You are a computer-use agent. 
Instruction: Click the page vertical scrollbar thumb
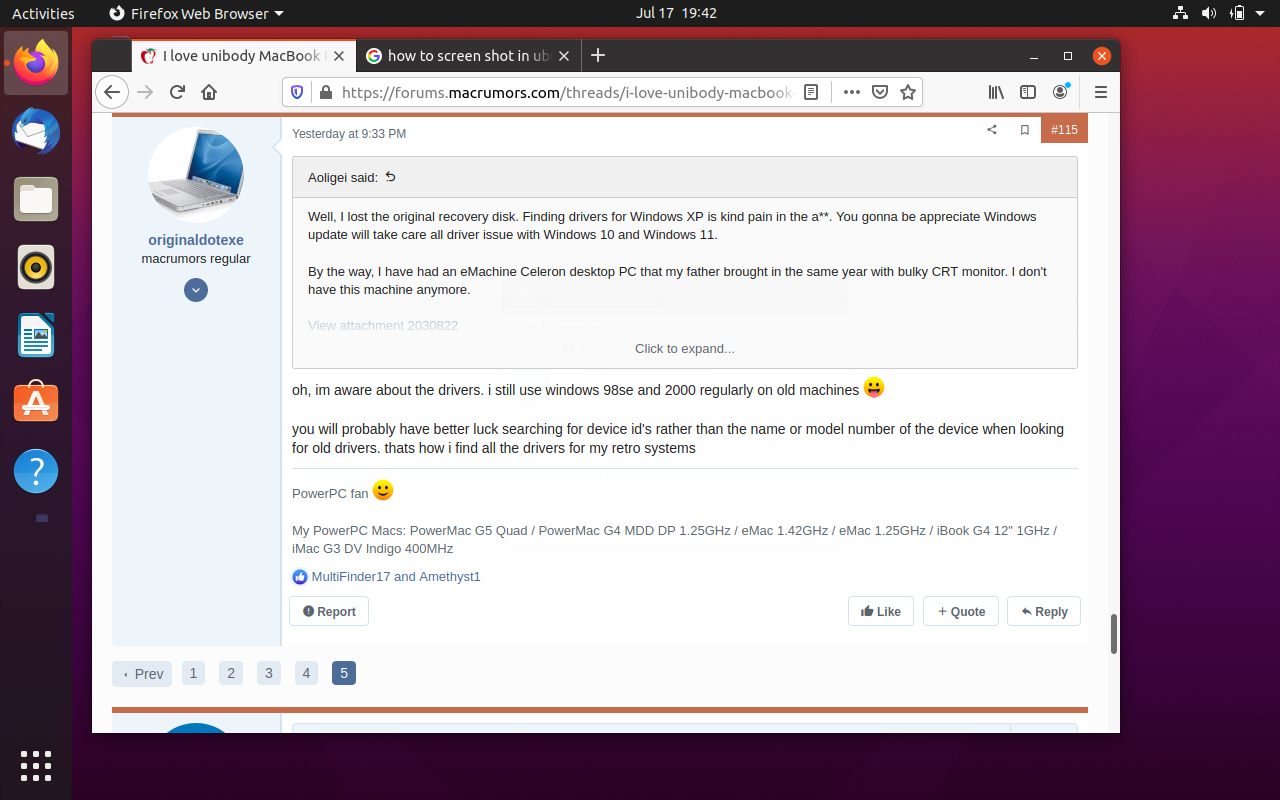click(1114, 634)
